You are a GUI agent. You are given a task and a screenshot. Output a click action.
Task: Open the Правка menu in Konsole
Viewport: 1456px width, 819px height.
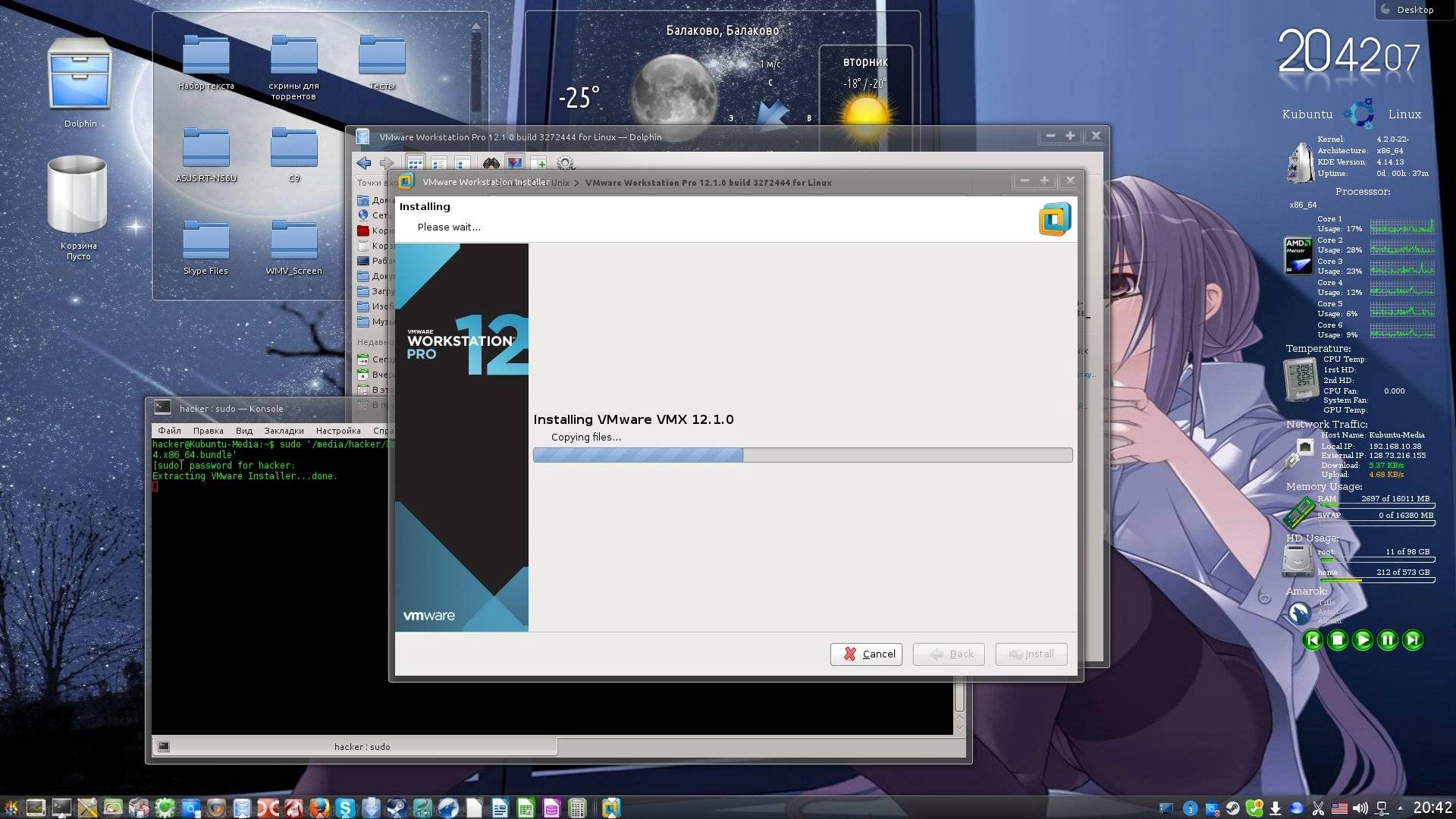(208, 431)
